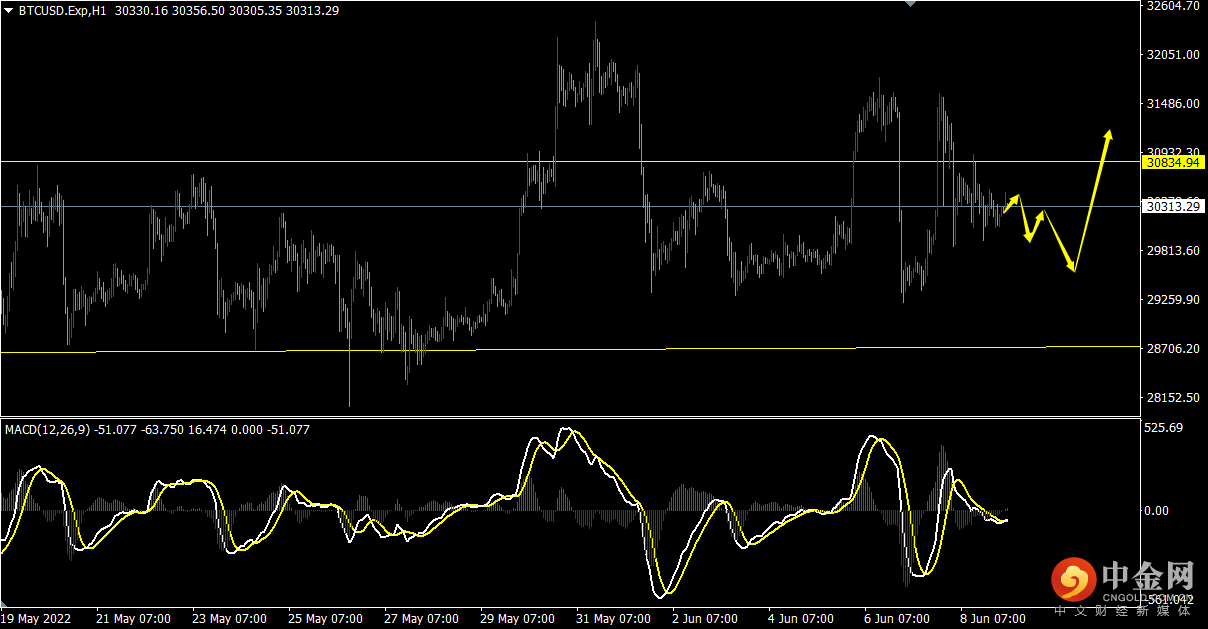Click the 0.00 MACD scale value
This screenshot has width=1208, height=629.
tap(1157, 511)
